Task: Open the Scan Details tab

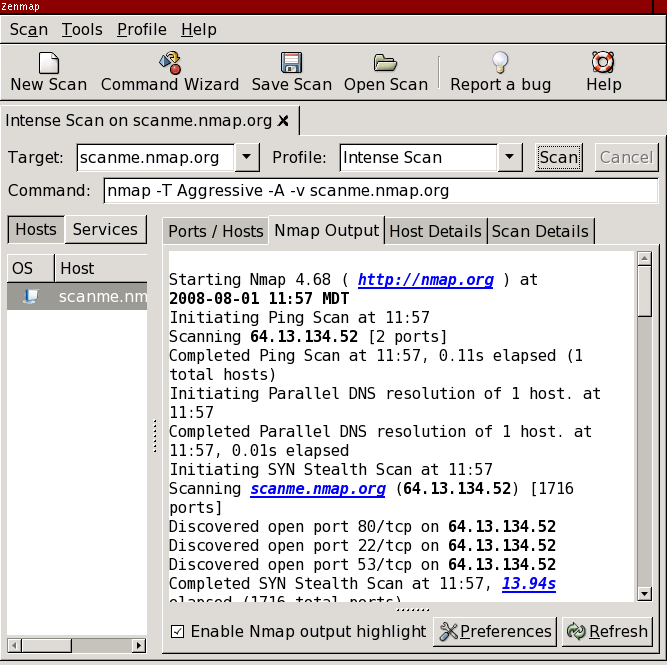Action: coord(540,231)
